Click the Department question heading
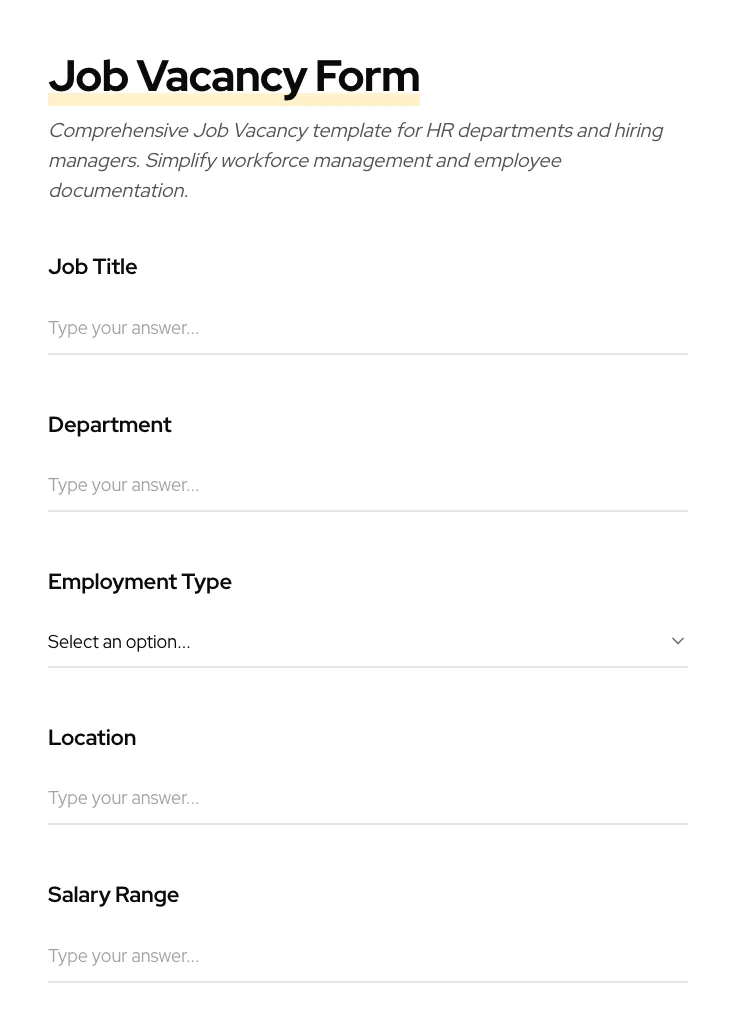Screen dimensions: 736x1024 pos(110,425)
